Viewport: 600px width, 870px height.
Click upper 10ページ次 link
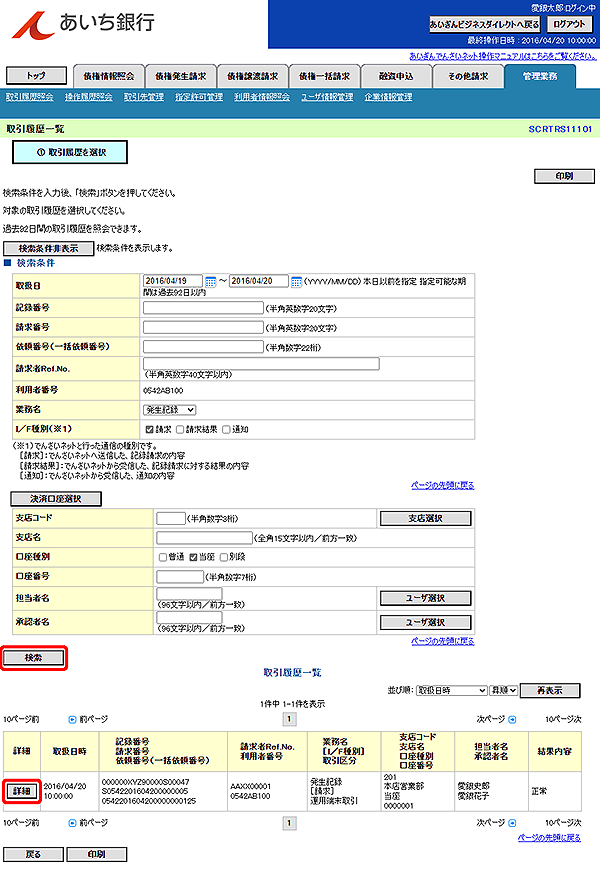pos(563,720)
